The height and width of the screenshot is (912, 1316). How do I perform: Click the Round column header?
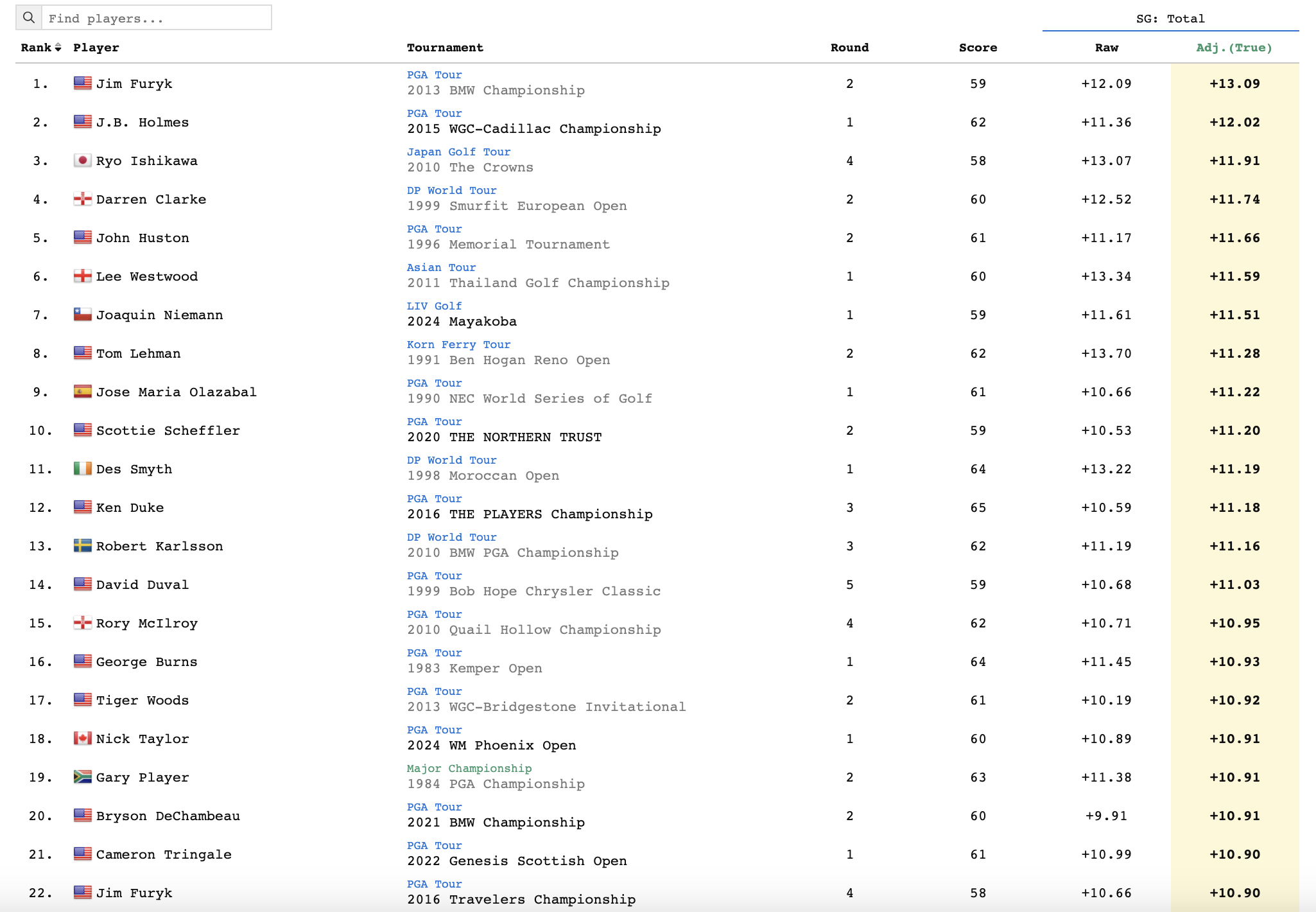[849, 48]
